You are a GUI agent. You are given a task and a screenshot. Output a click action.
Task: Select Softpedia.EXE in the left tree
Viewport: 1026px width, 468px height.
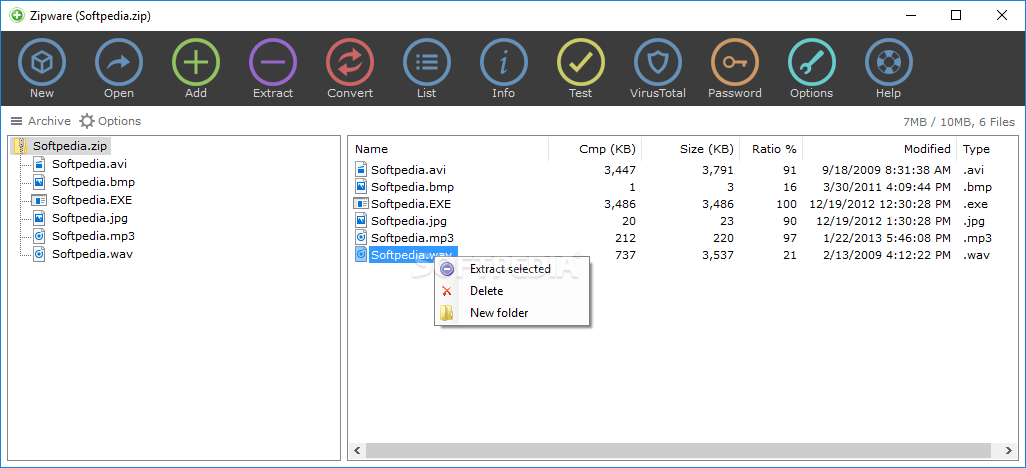tap(92, 200)
